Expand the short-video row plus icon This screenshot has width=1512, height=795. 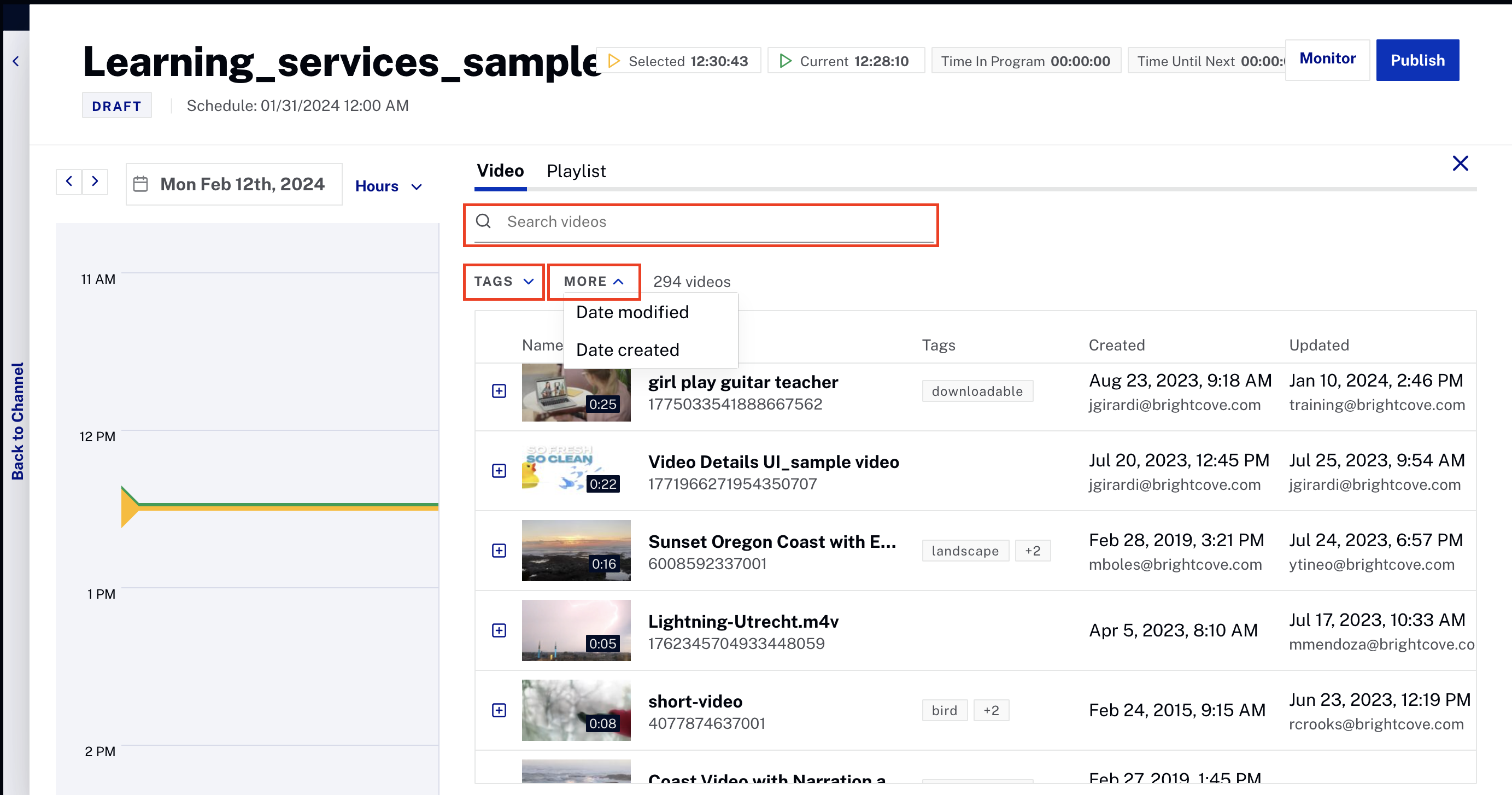[499, 709]
